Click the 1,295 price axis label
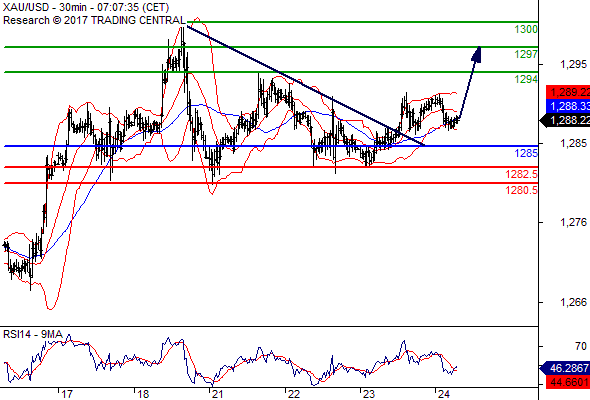 click(x=573, y=64)
